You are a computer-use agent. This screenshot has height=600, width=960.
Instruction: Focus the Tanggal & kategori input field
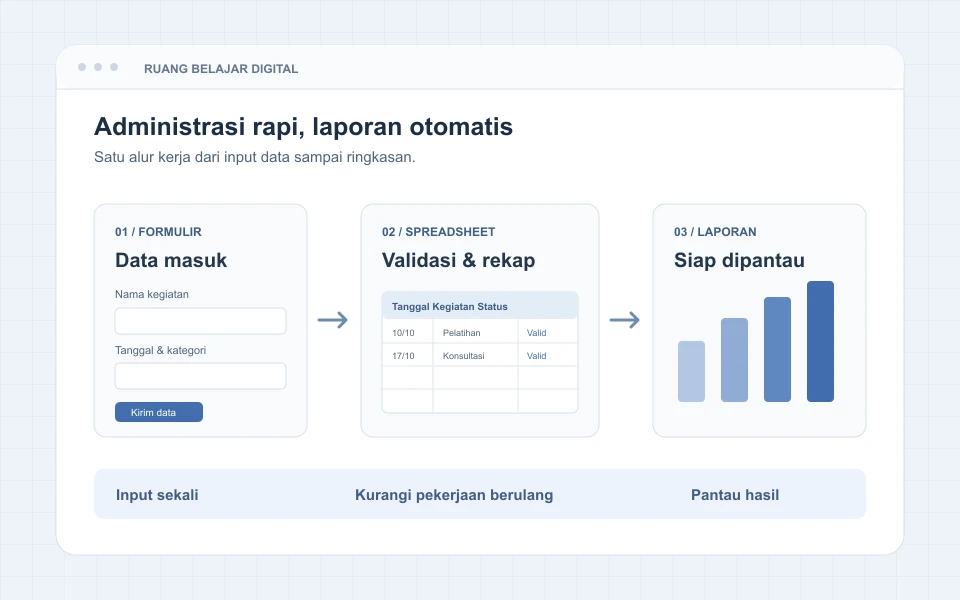(200, 376)
